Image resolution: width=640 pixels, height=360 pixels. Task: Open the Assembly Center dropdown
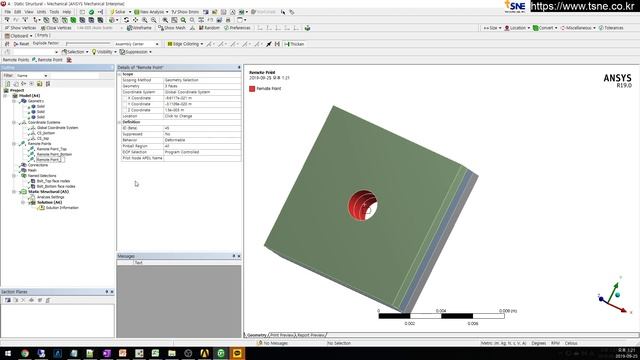point(136,44)
